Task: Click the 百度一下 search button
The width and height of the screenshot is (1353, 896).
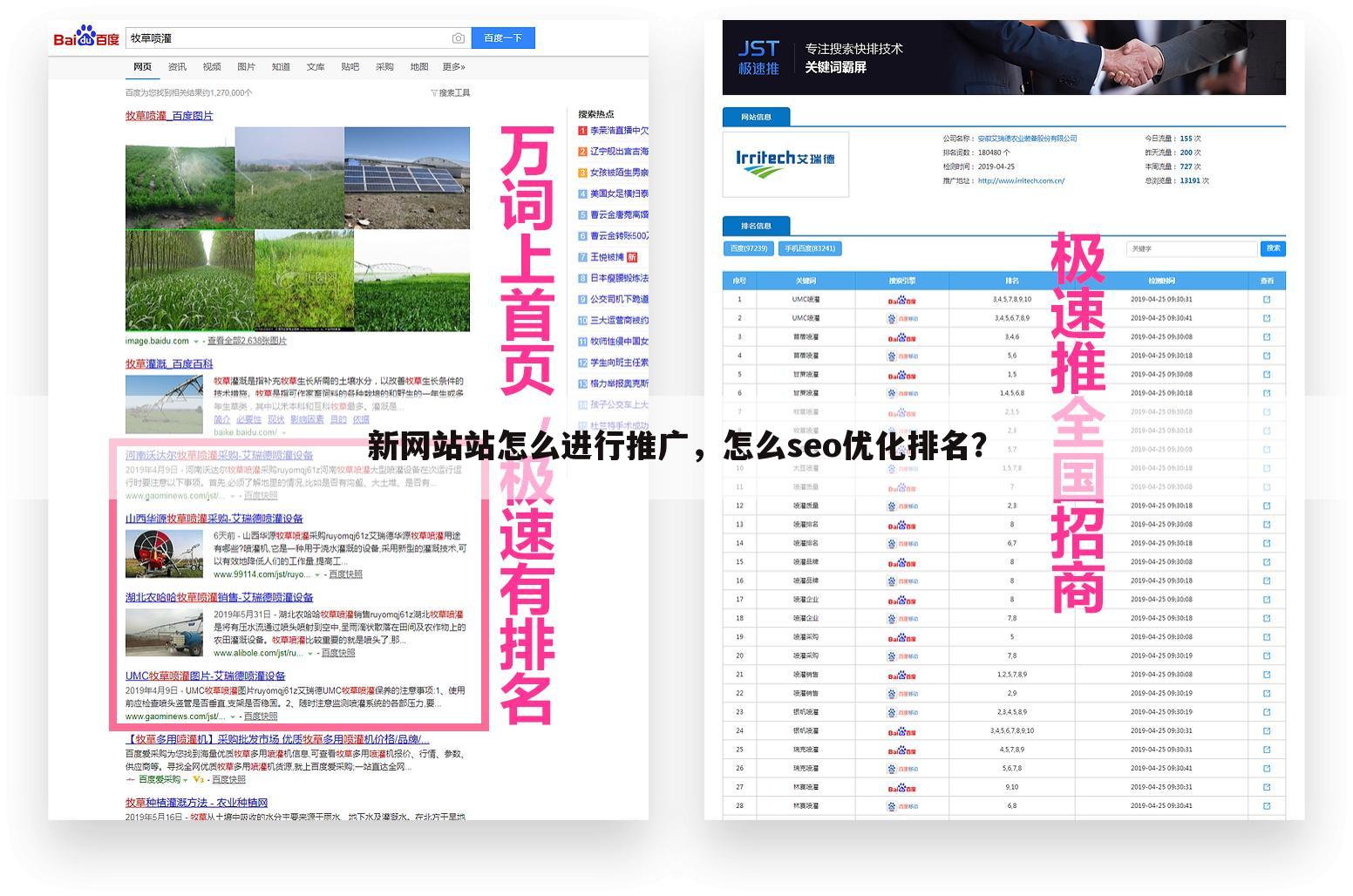Action: tap(503, 37)
